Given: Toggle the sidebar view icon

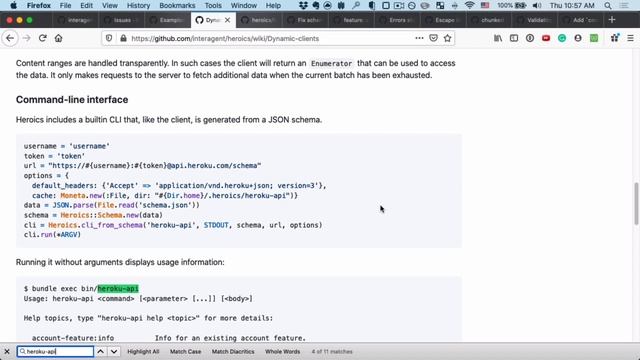Looking at the screenshot, I should (x=514, y=38).
